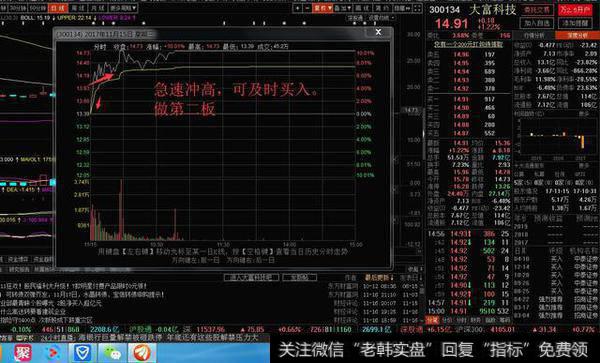Screen dimensions: 600x363
Task: Select the tab left of the highlighted tab
Action: [x=534, y=36]
